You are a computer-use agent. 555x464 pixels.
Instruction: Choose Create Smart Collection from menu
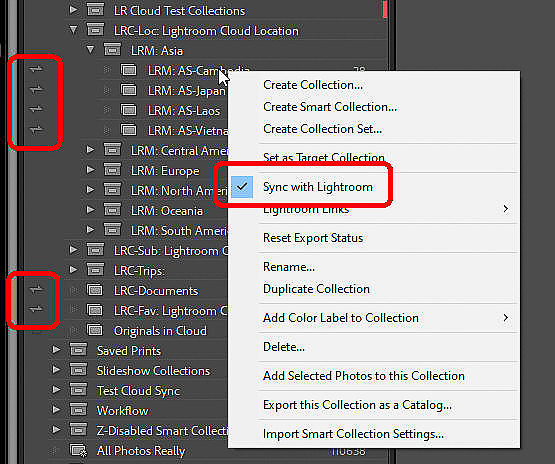click(330, 107)
